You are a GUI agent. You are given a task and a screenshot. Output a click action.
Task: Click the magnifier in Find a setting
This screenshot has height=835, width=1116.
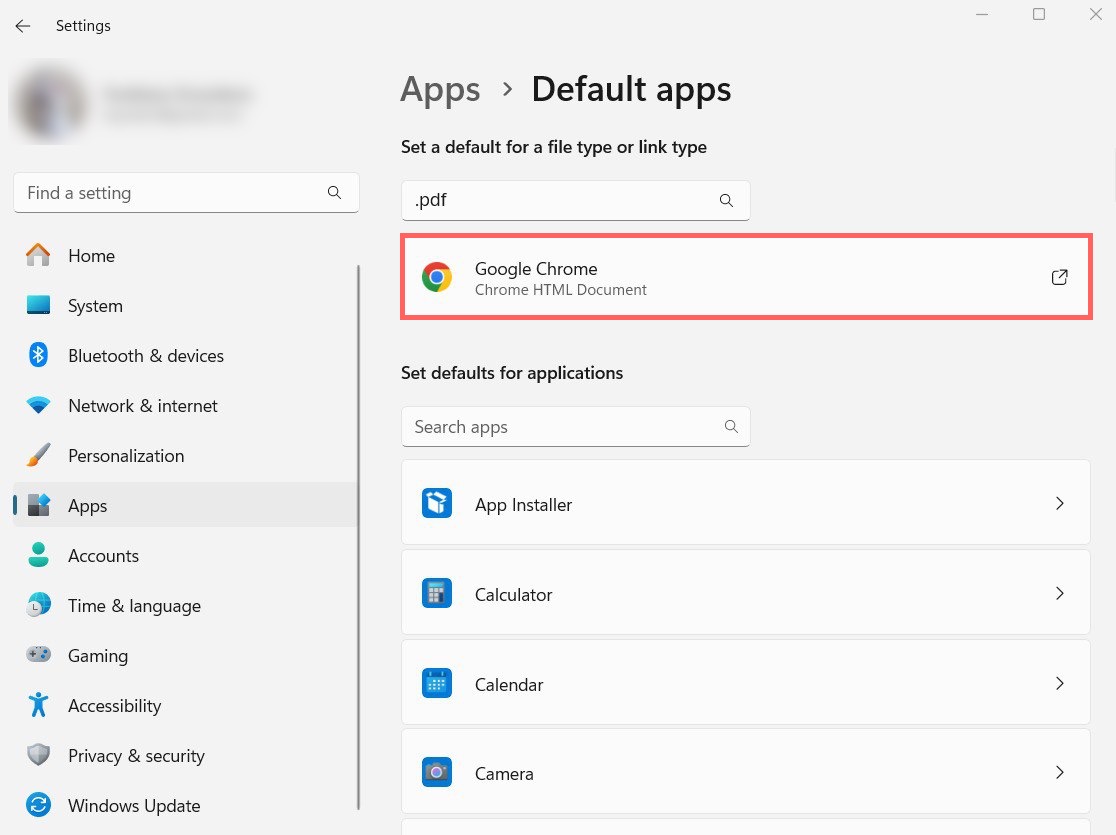coord(335,193)
